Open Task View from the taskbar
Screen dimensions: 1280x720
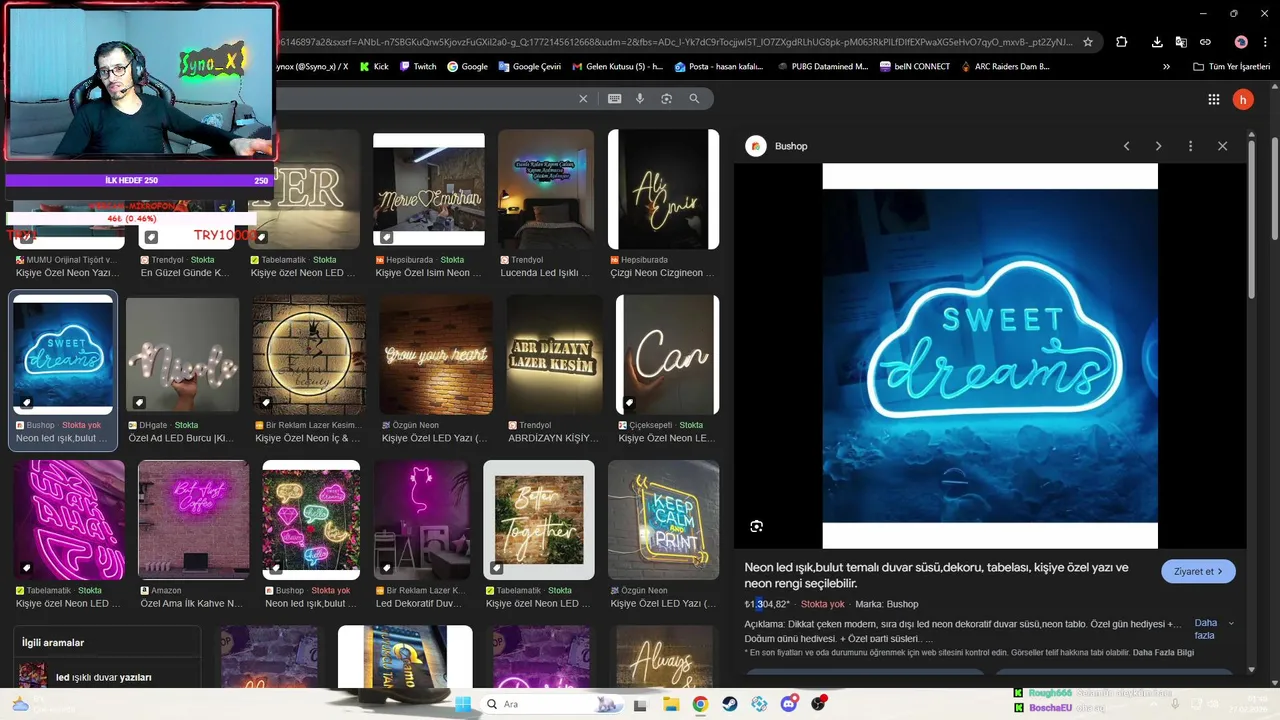pos(641,704)
